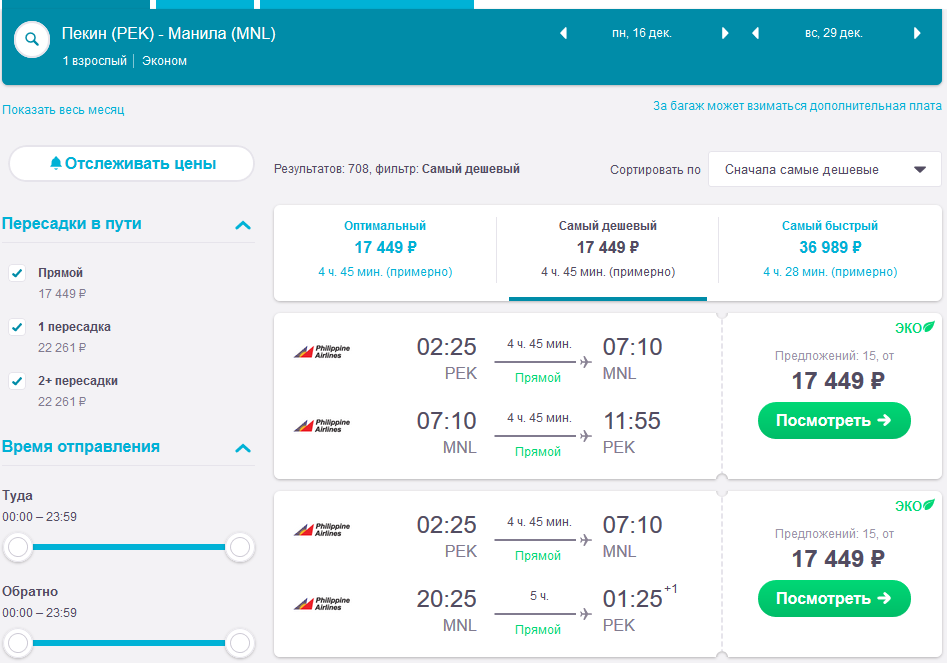Uncheck the Прямой flights checkbox
Screen dimensions: 947x663
pos(17,273)
